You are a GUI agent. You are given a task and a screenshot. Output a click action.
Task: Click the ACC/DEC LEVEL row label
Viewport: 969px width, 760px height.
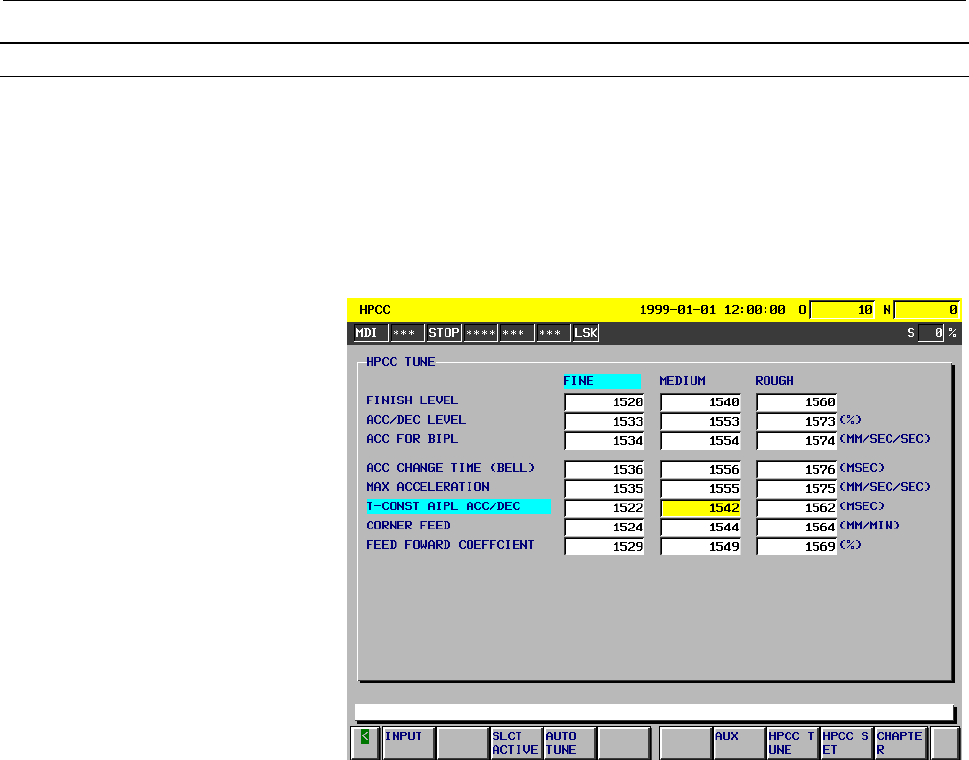(x=416, y=420)
